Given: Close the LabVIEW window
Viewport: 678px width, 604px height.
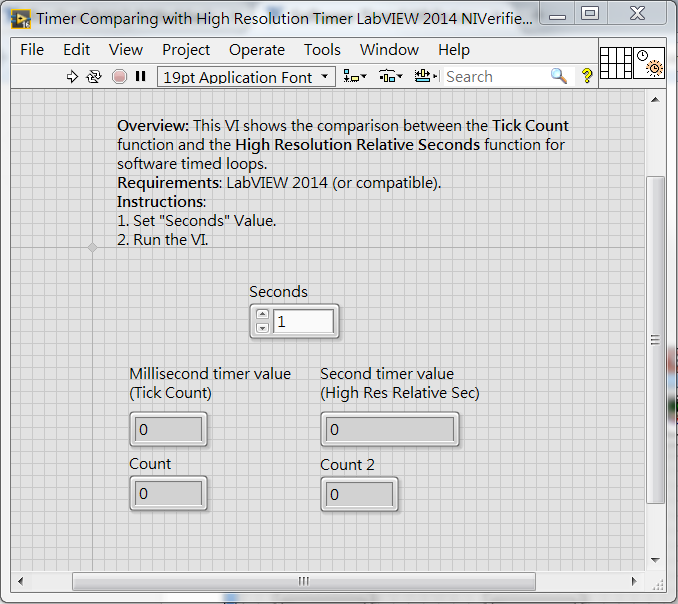Looking at the screenshot, I should click(x=637, y=14).
